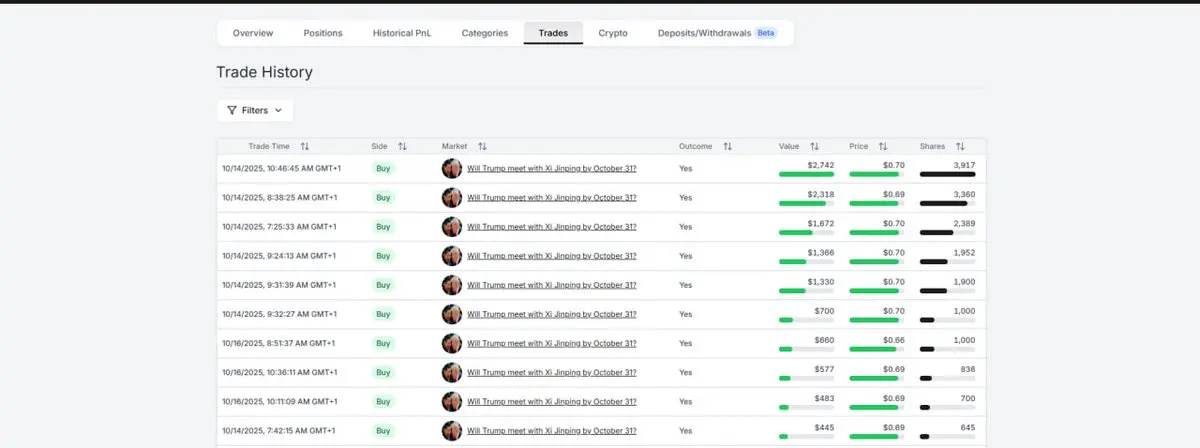Click the Buy badge in the 9:32:27 AM row

(x=383, y=314)
